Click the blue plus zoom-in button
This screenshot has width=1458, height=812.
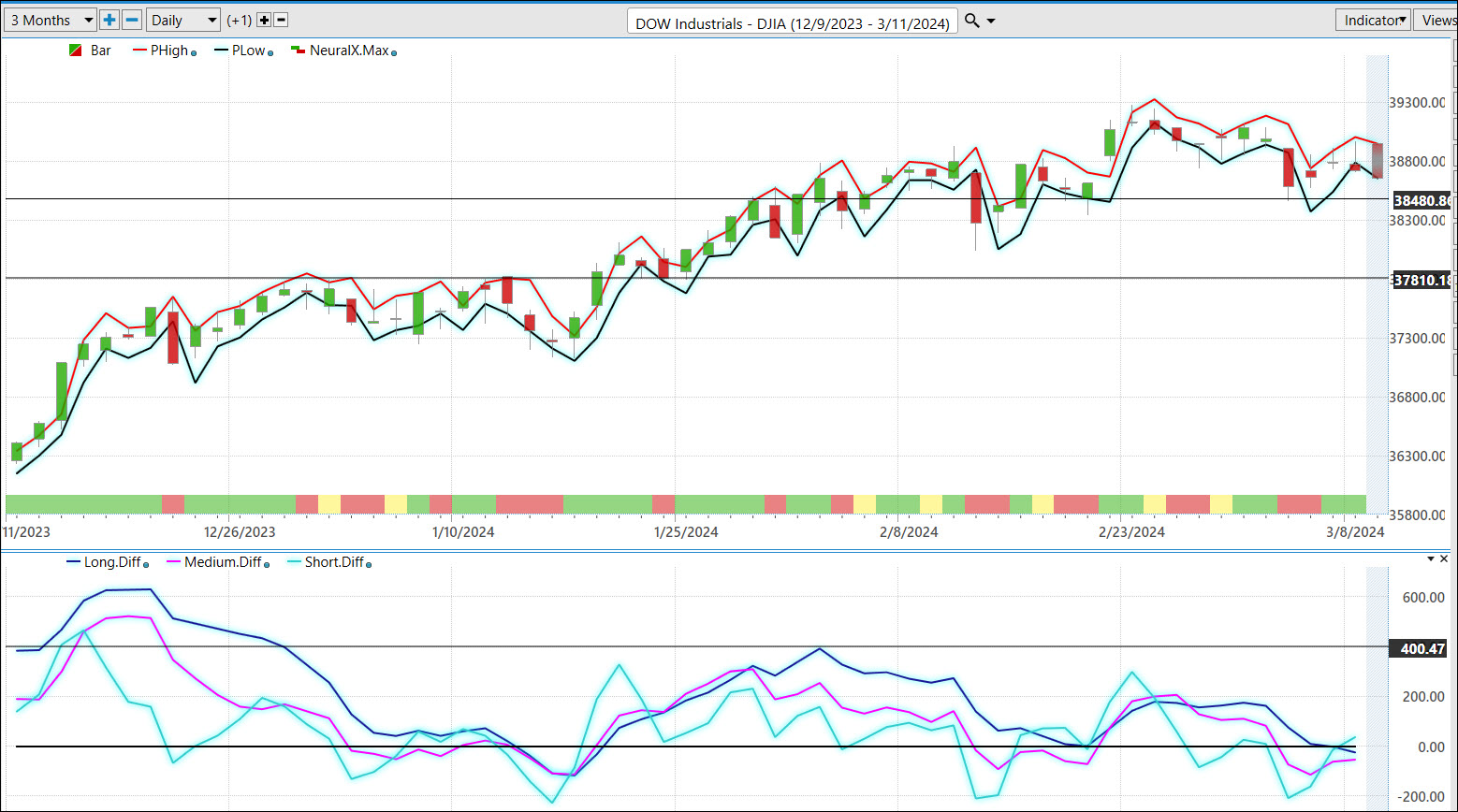(109, 20)
